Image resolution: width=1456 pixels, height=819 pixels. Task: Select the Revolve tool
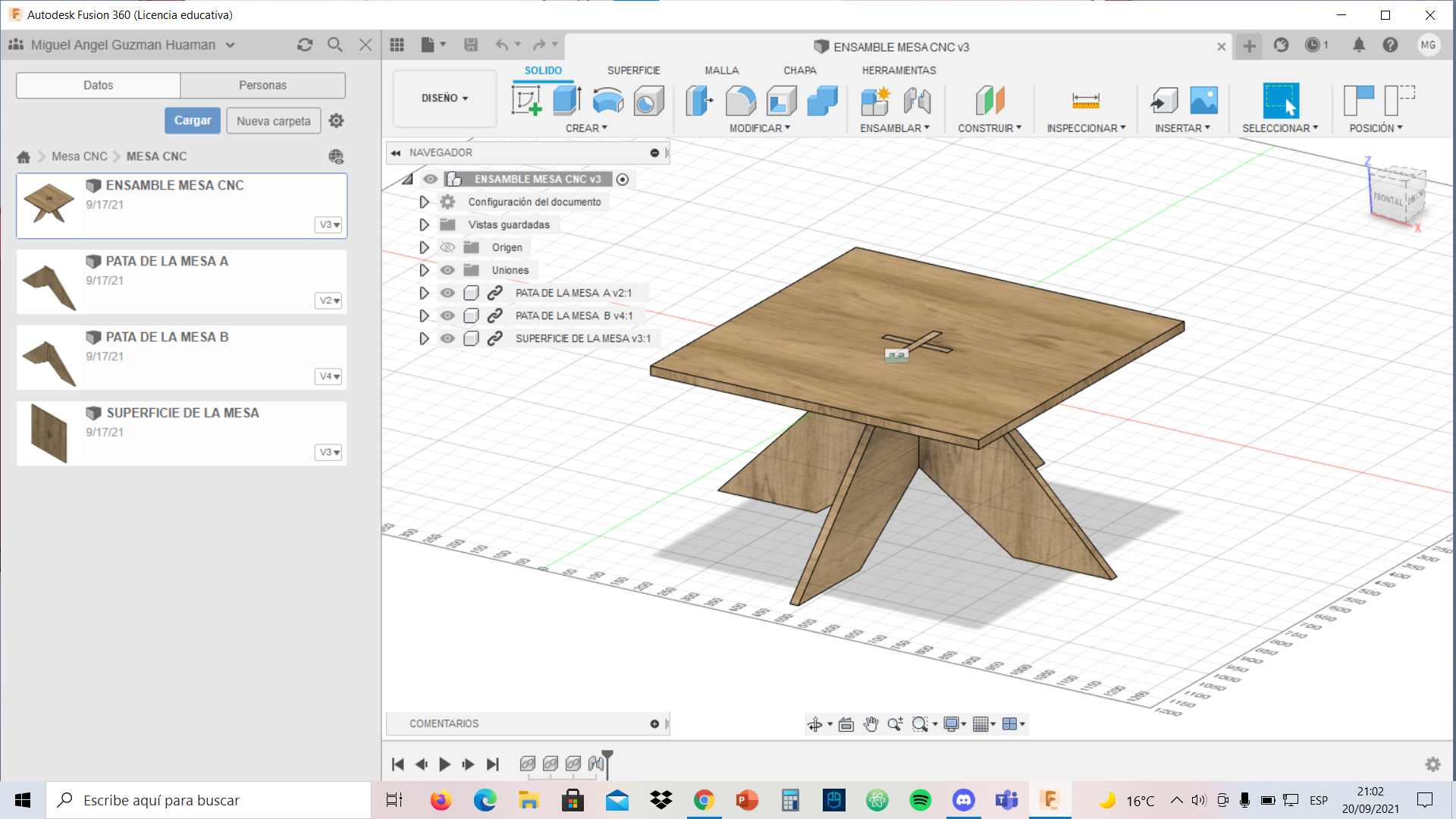pyautogui.click(x=607, y=99)
